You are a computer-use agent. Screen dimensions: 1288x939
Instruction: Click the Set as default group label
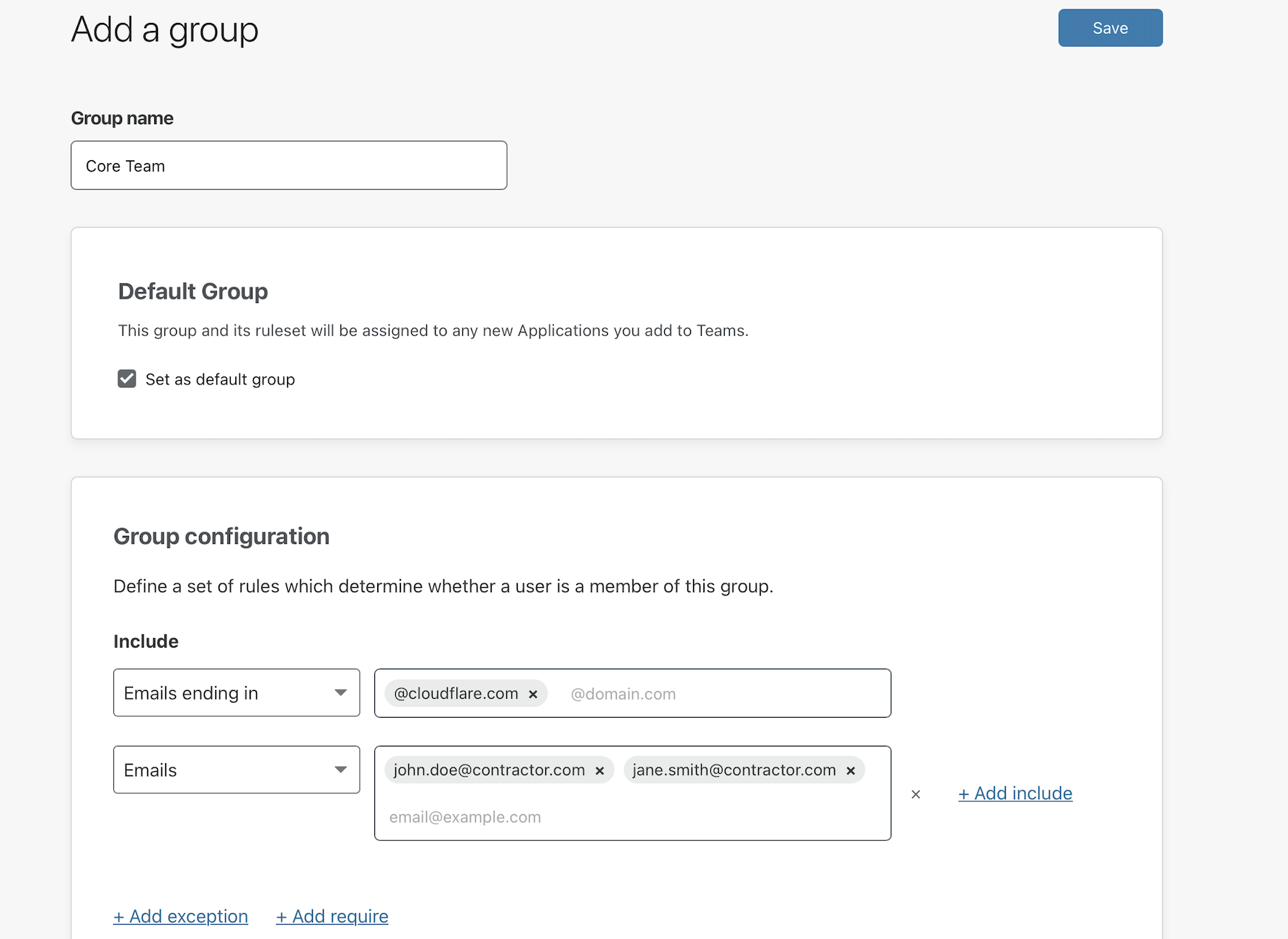pos(219,379)
